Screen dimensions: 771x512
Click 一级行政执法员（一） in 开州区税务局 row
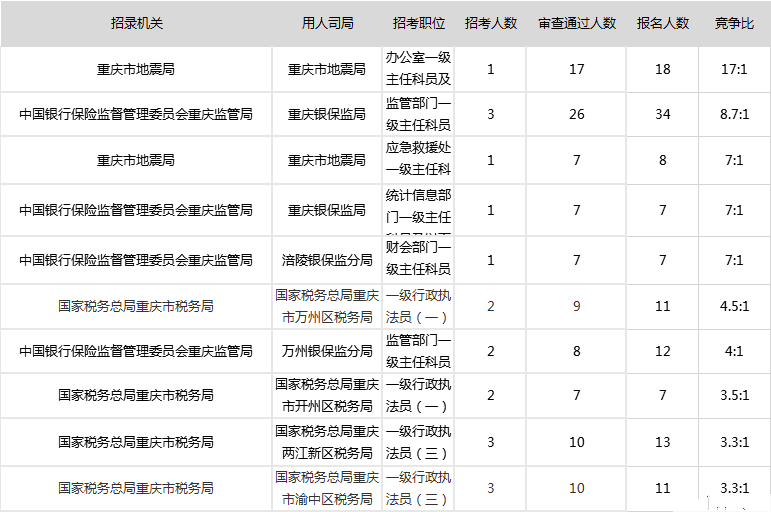pos(418,395)
